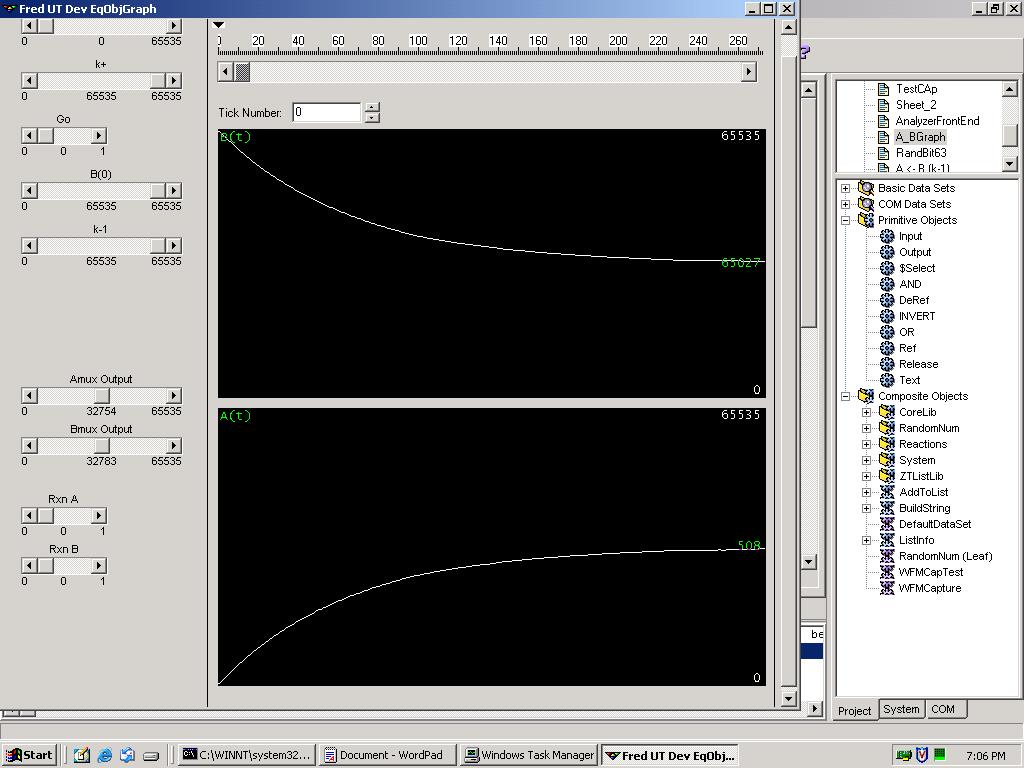Click the timeline scrollbar right arrow
This screenshot has height=768, width=1024.
point(749,72)
